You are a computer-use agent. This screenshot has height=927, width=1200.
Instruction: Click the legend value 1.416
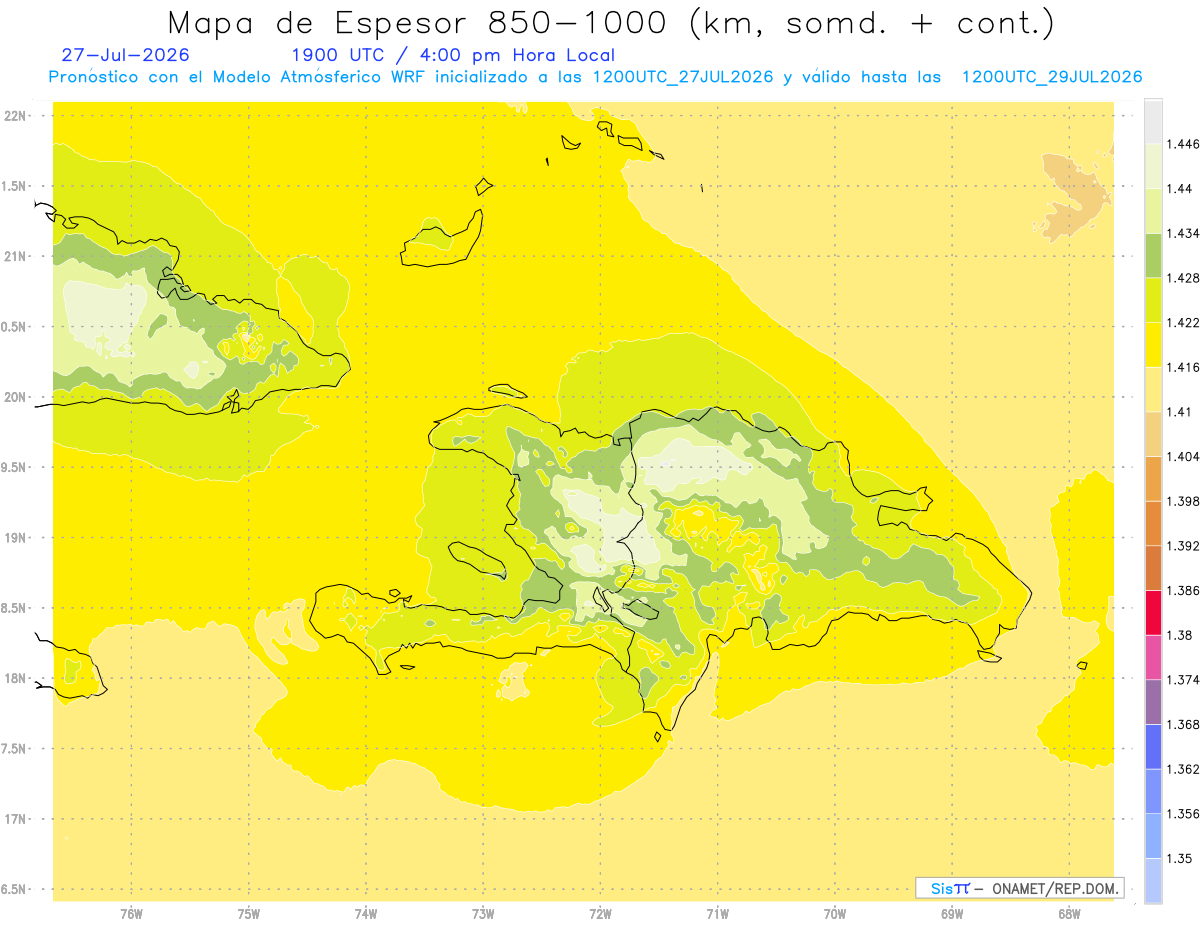pyautogui.click(x=1185, y=367)
